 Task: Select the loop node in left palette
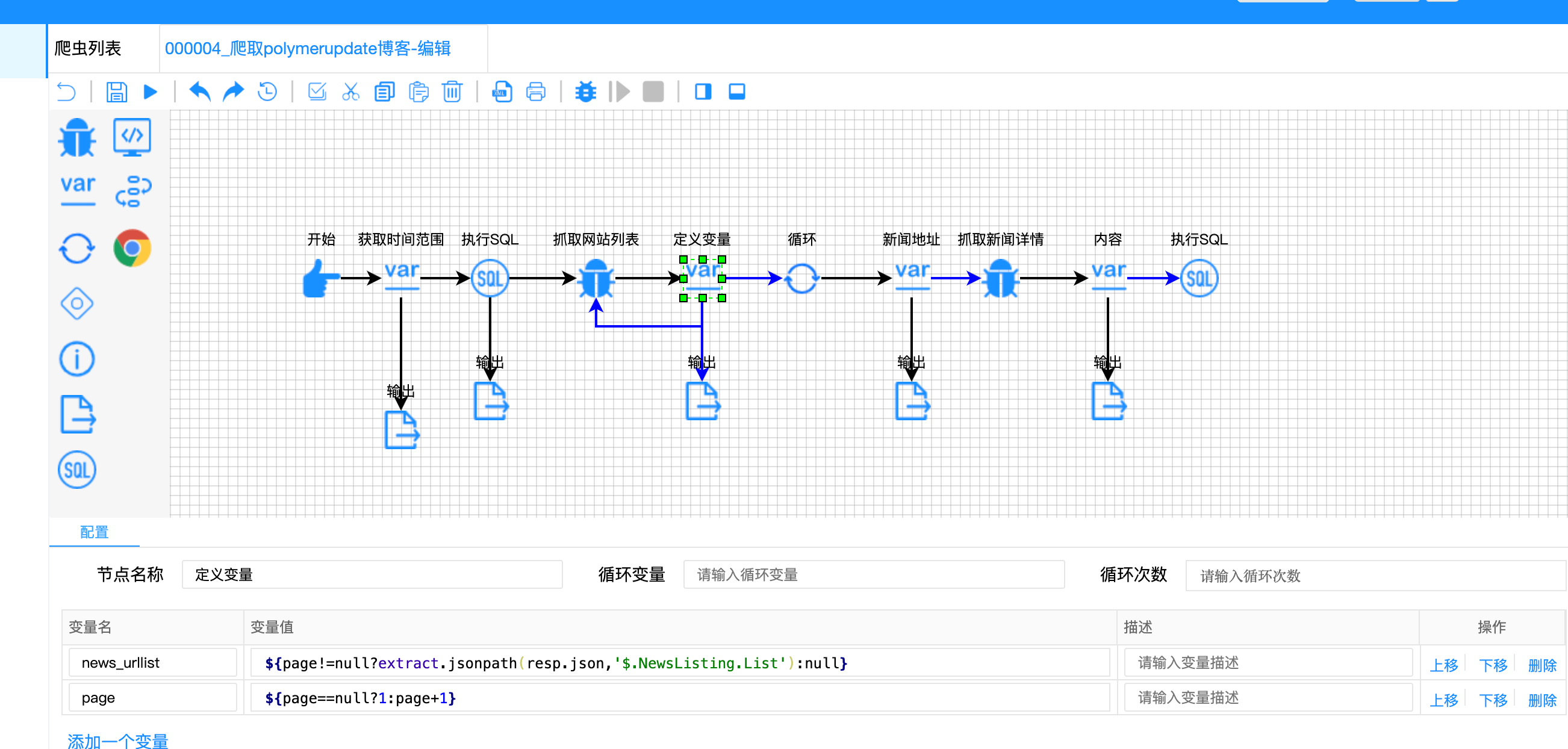click(77, 248)
